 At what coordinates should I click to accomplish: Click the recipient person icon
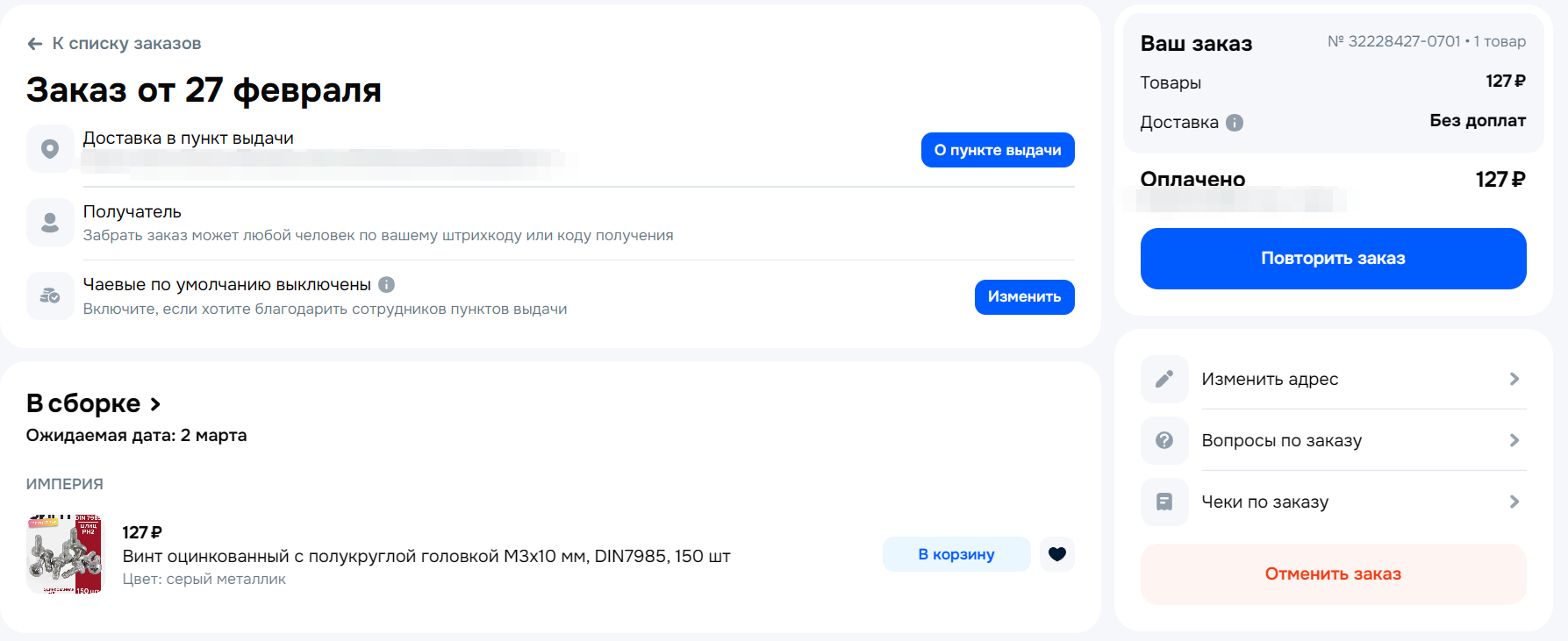coord(50,222)
